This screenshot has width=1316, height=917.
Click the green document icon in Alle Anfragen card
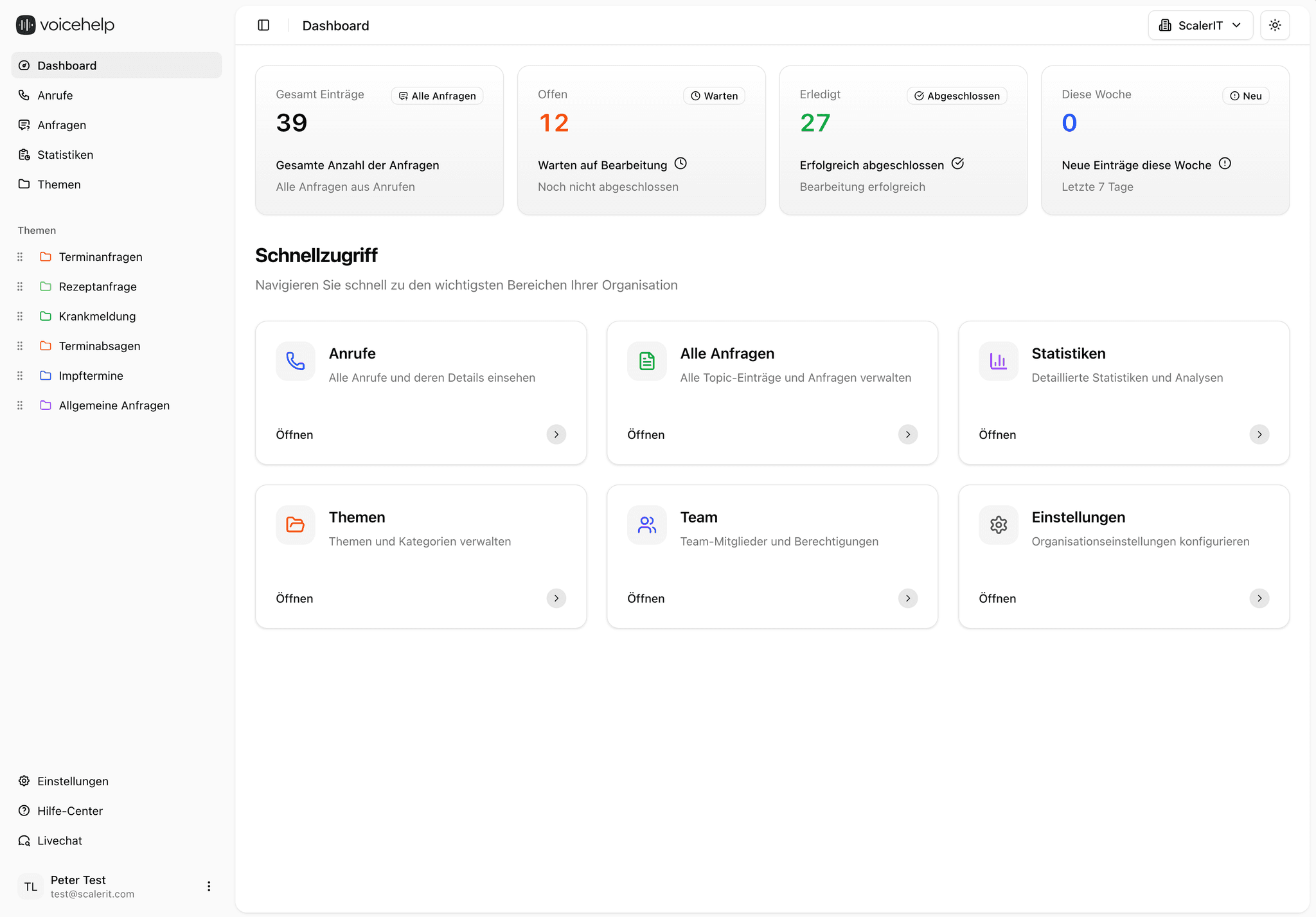647,361
